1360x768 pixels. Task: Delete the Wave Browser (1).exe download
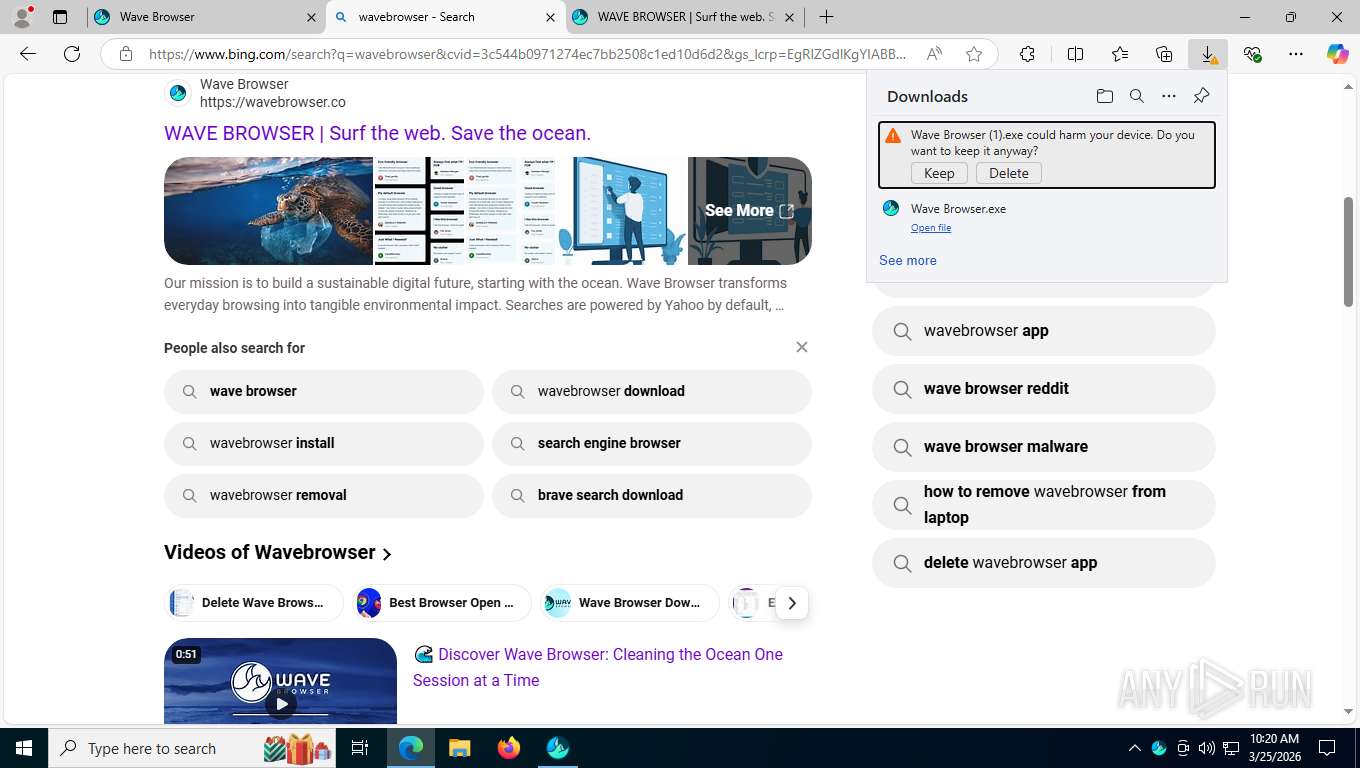(x=1008, y=173)
